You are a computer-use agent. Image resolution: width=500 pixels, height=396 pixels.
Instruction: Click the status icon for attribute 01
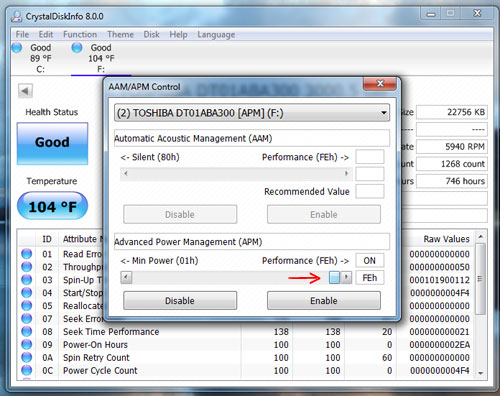26,254
